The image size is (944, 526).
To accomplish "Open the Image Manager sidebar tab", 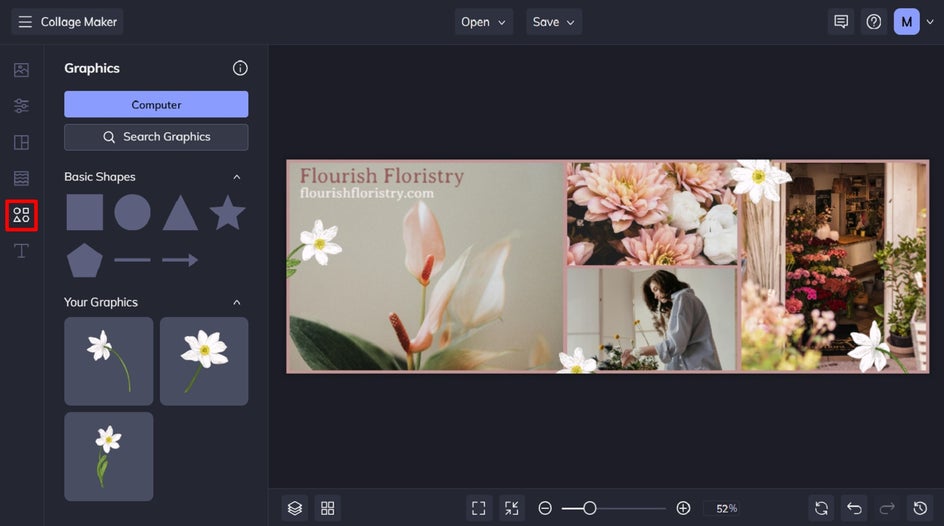I will click(x=21, y=70).
